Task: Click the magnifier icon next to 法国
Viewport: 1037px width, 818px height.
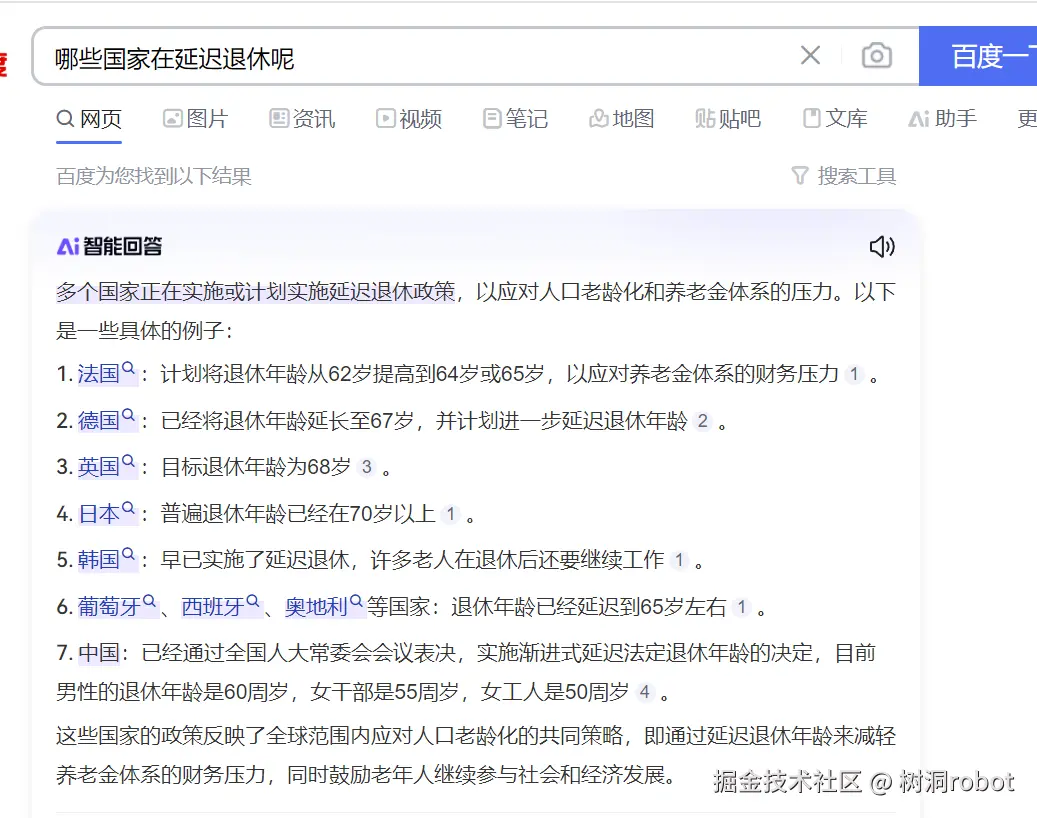Action: [x=130, y=369]
